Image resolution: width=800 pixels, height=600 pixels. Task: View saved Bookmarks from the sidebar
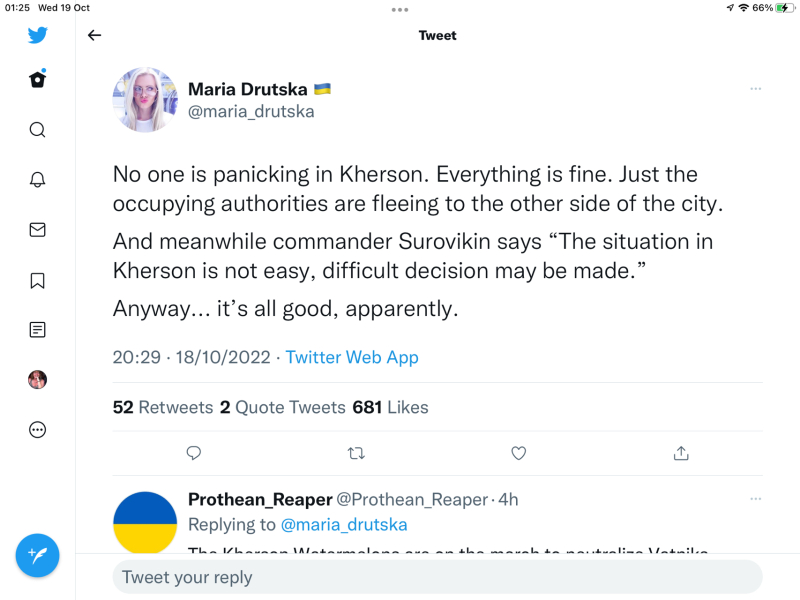point(37,280)
